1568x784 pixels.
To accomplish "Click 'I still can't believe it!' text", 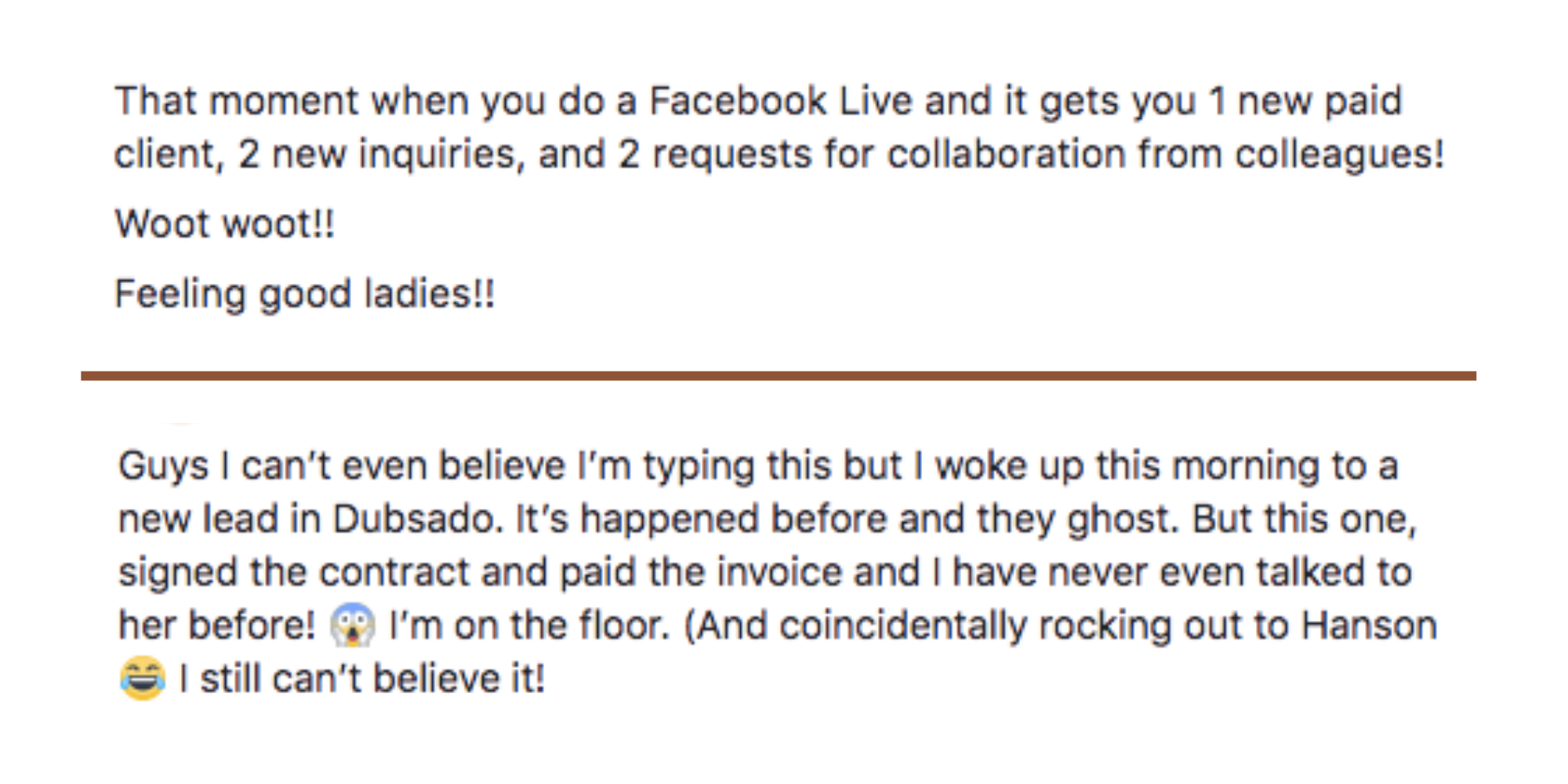I will [x=361, y=679].
